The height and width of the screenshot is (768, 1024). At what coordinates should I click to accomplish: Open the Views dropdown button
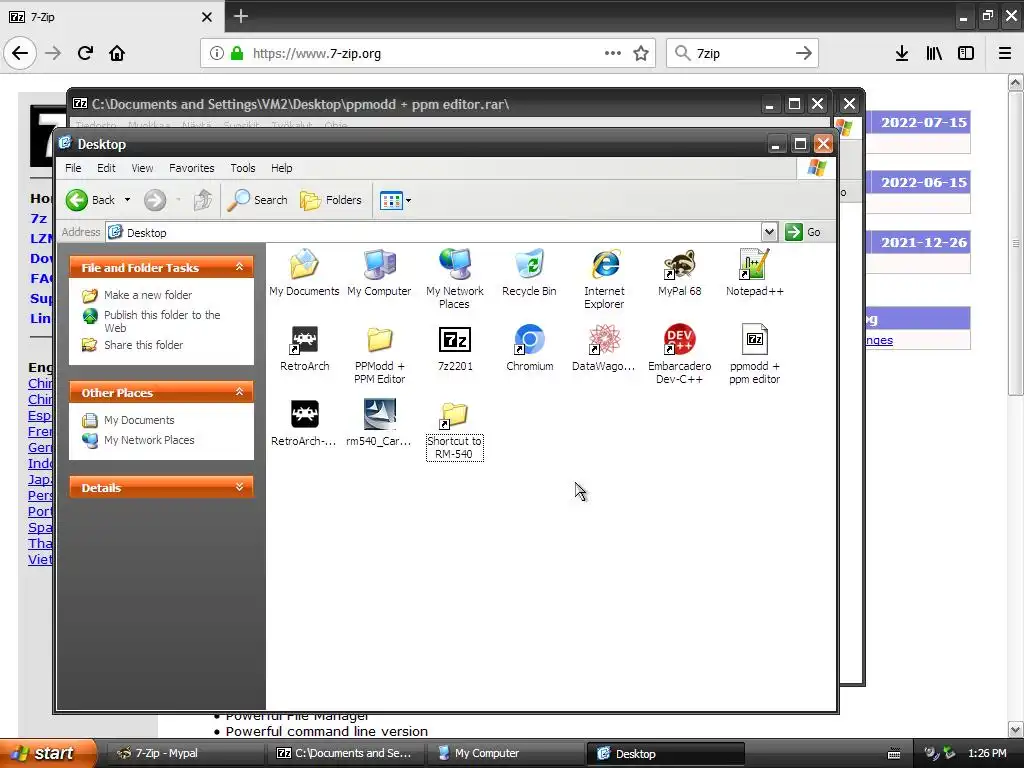[395, 200]
